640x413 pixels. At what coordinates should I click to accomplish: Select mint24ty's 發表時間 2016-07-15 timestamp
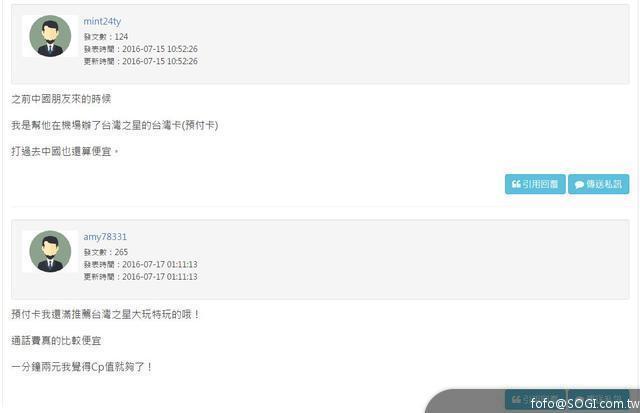[x=160, y=49]
